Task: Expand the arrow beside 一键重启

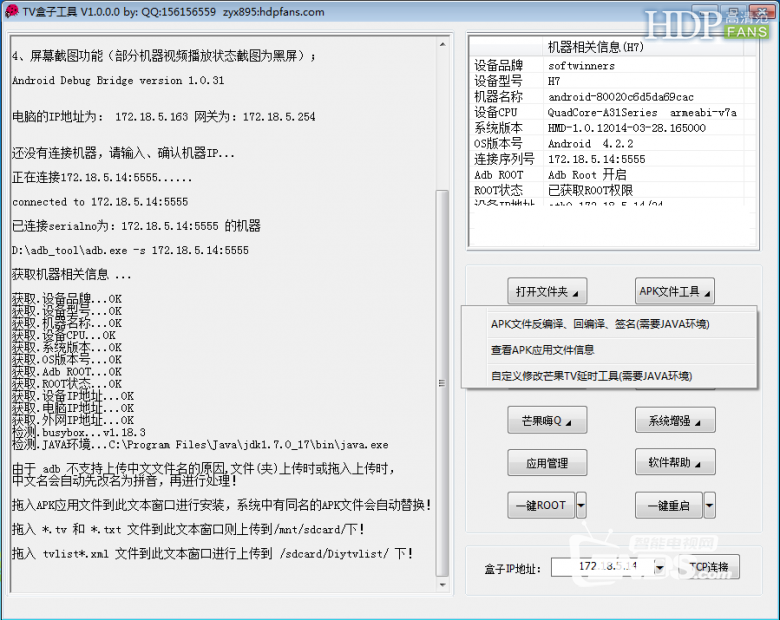Action: tap(709, 506)
